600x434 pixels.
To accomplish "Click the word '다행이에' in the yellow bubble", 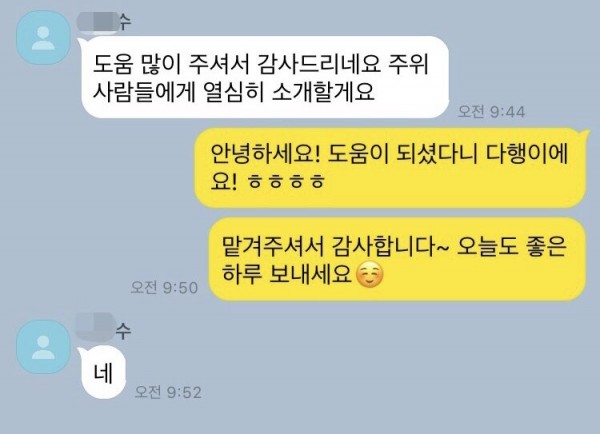I will [527, 154].
